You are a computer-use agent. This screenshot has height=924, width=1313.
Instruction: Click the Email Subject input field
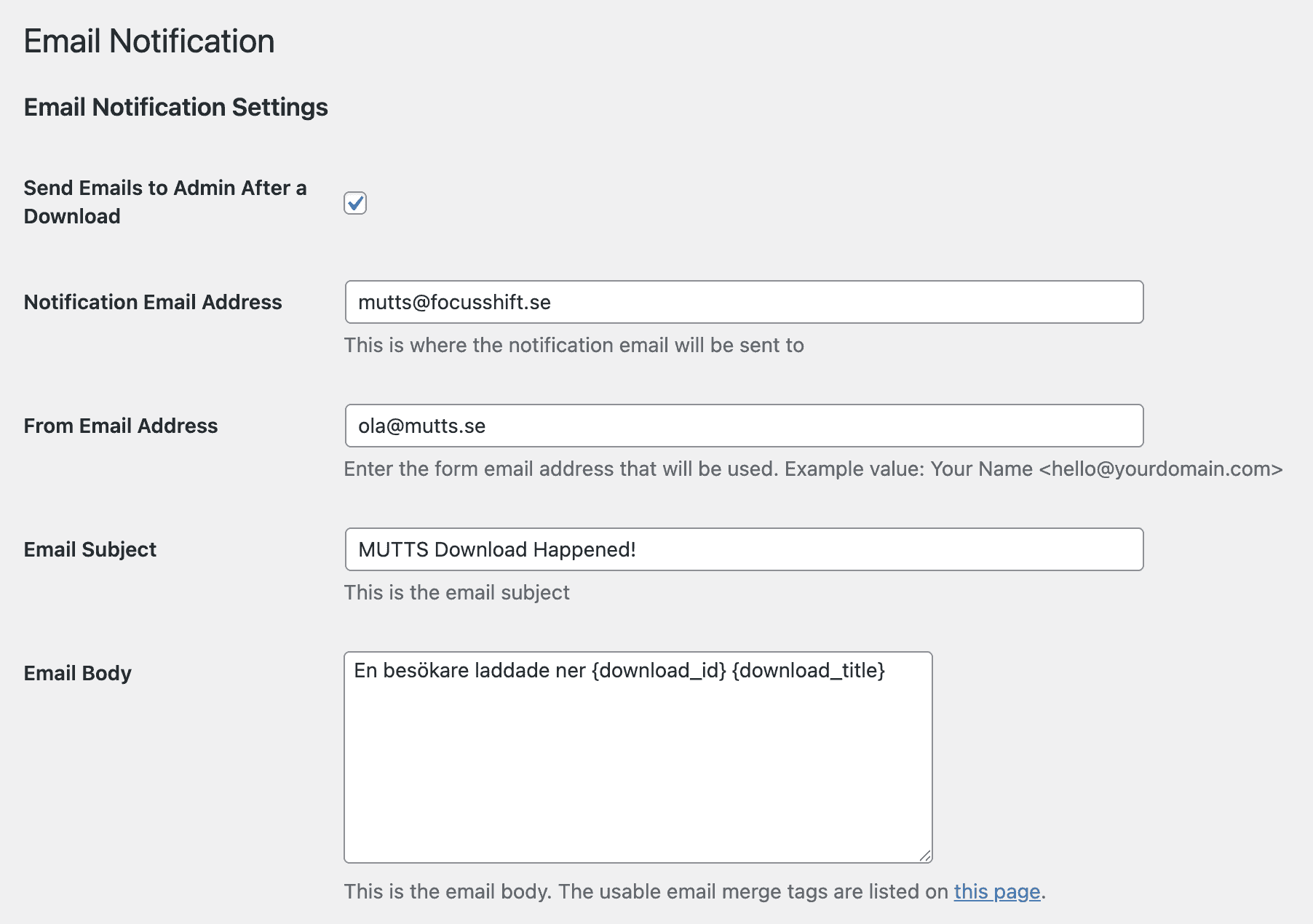744,549
